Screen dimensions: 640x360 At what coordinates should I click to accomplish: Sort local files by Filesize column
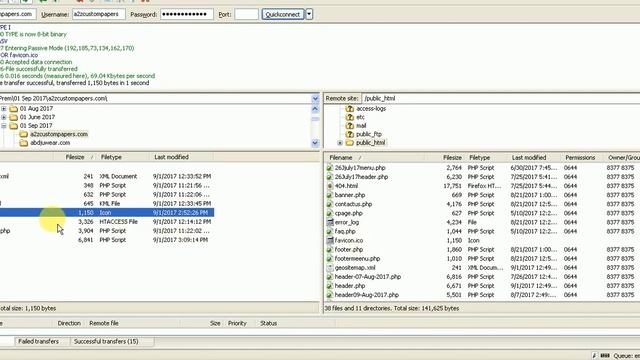click(75, 157)
